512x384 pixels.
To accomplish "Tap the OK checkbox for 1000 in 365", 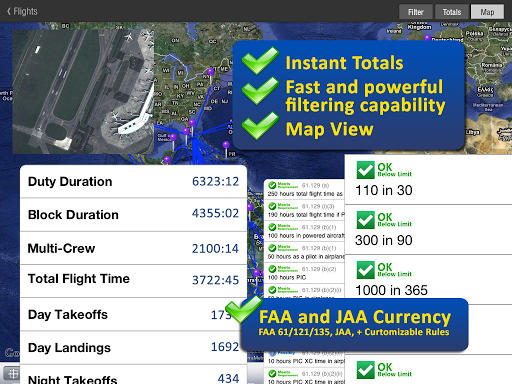I will point(365,270).
